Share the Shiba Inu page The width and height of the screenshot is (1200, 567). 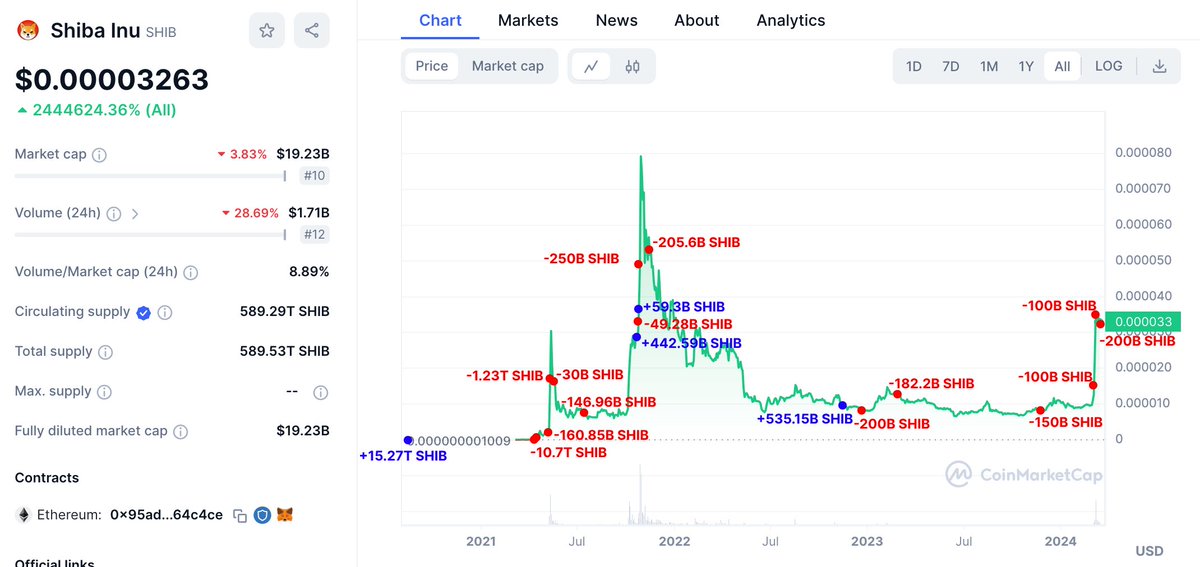click(312, 31)
